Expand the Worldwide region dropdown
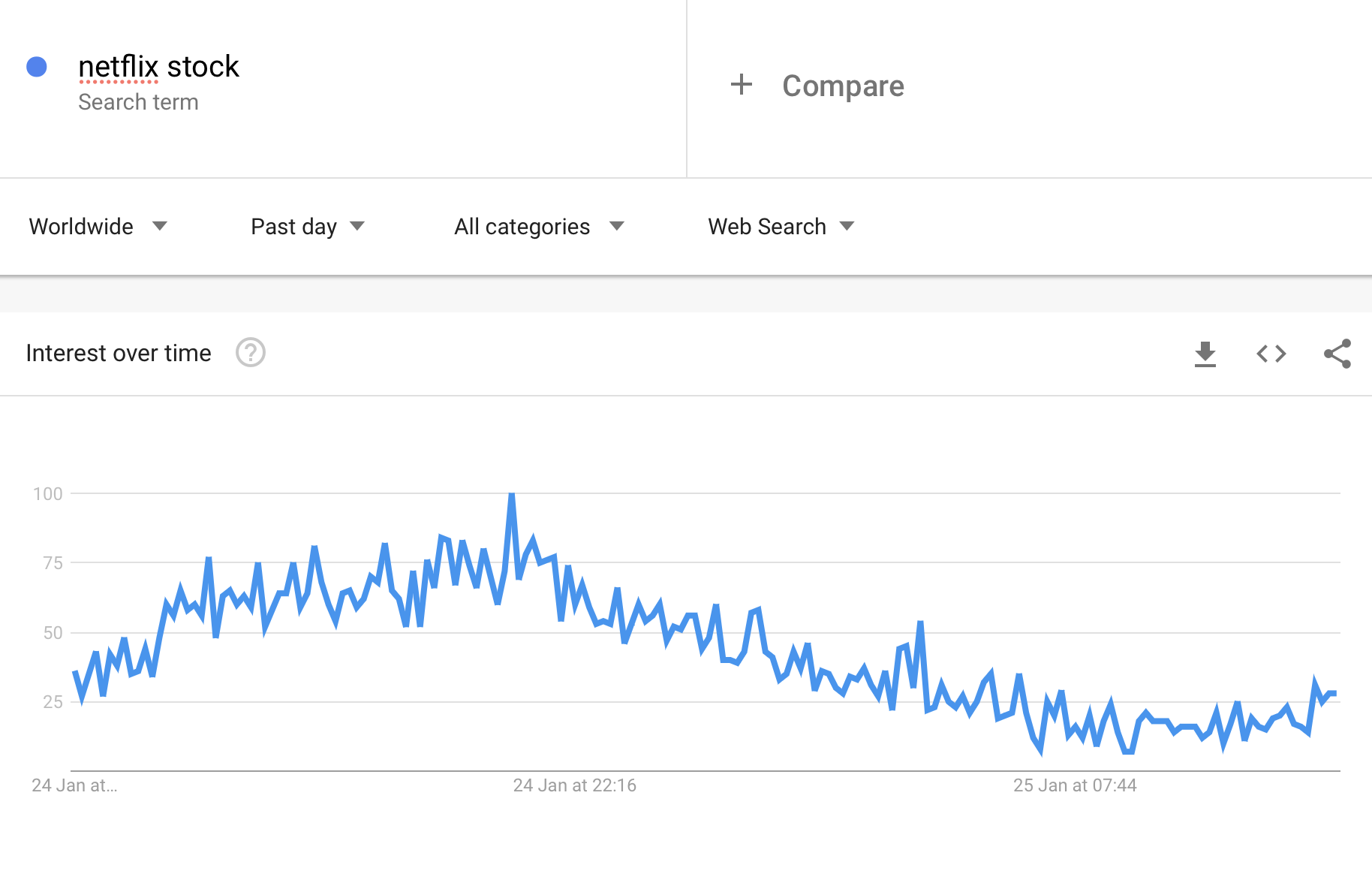 (x=98, y=226)
